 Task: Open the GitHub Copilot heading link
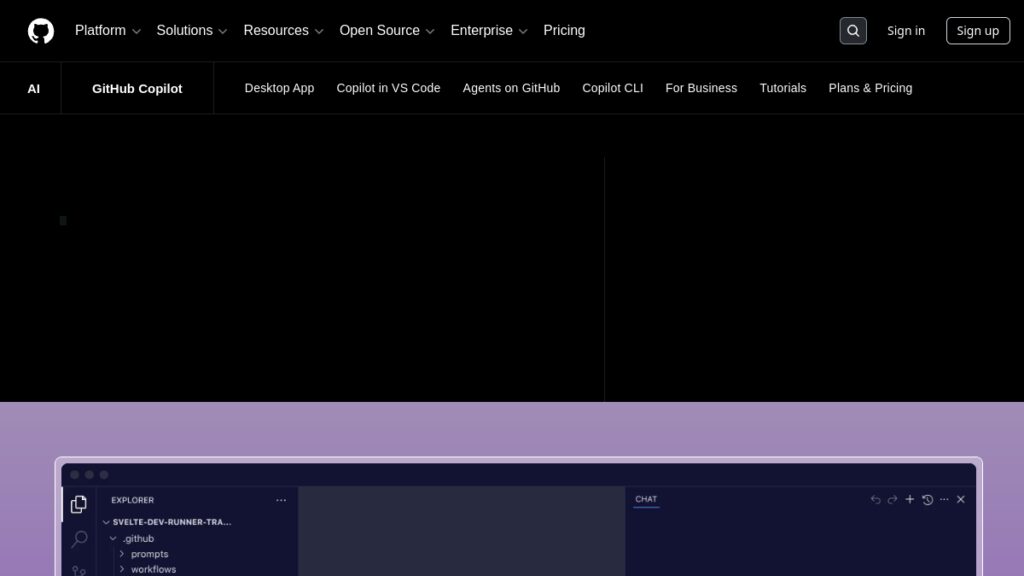coord(137,89)
